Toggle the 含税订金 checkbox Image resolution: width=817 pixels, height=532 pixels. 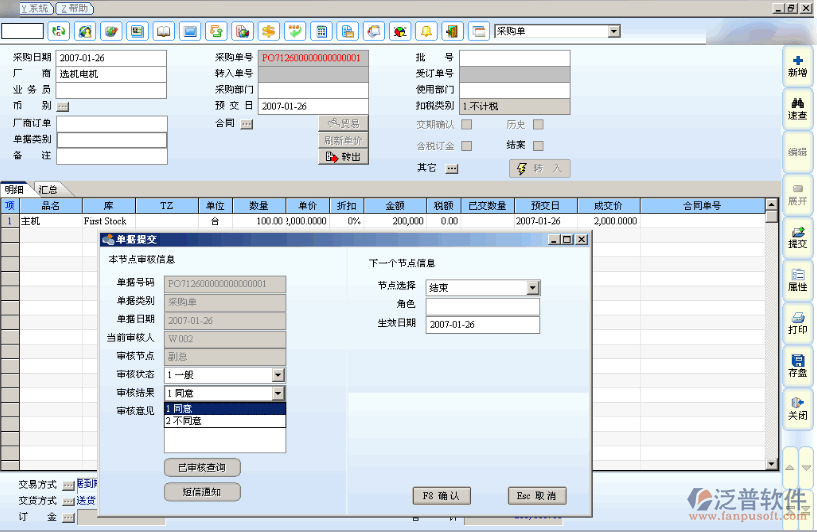point(466,146)
